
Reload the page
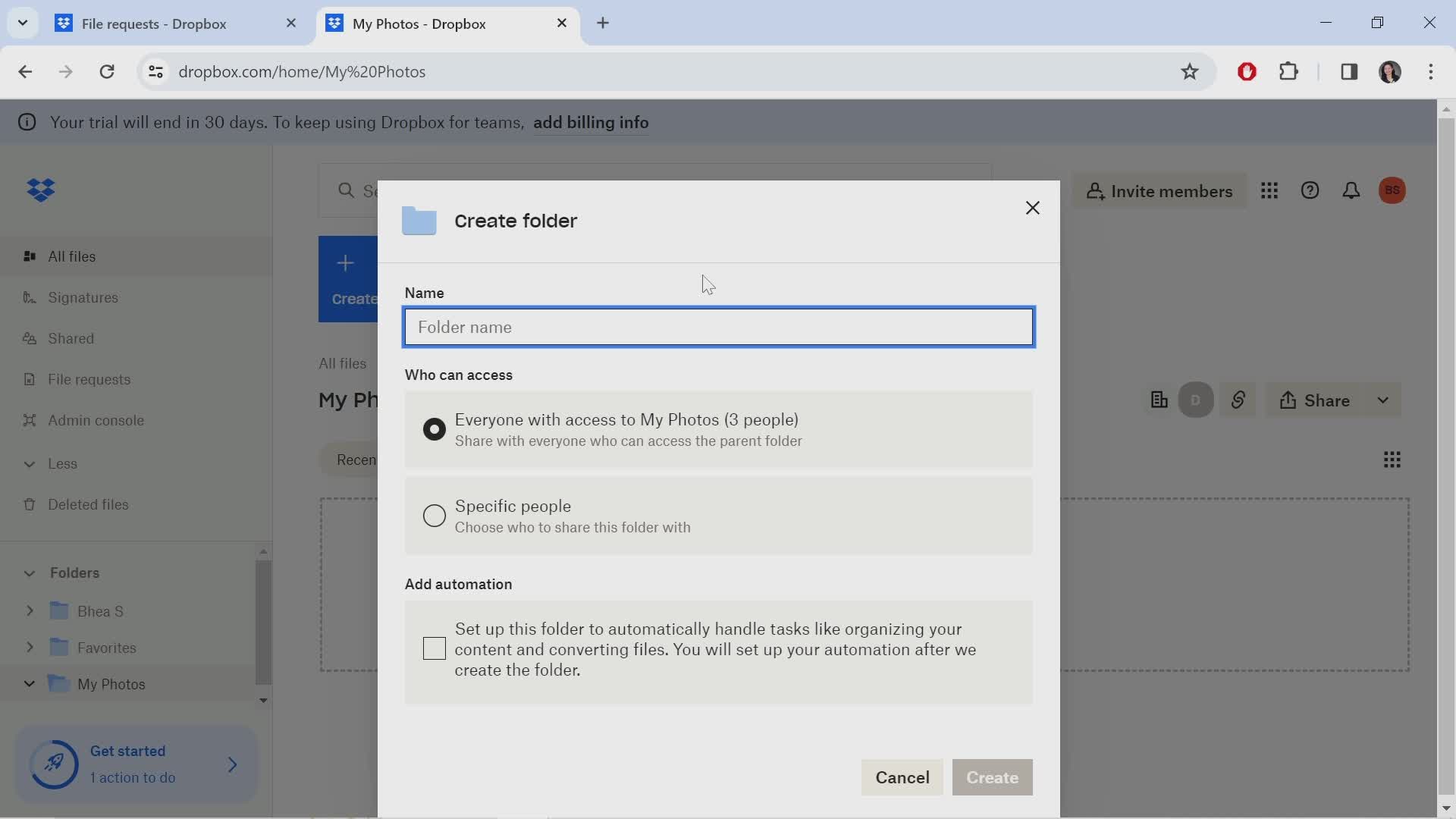click(x=107, y=72)
